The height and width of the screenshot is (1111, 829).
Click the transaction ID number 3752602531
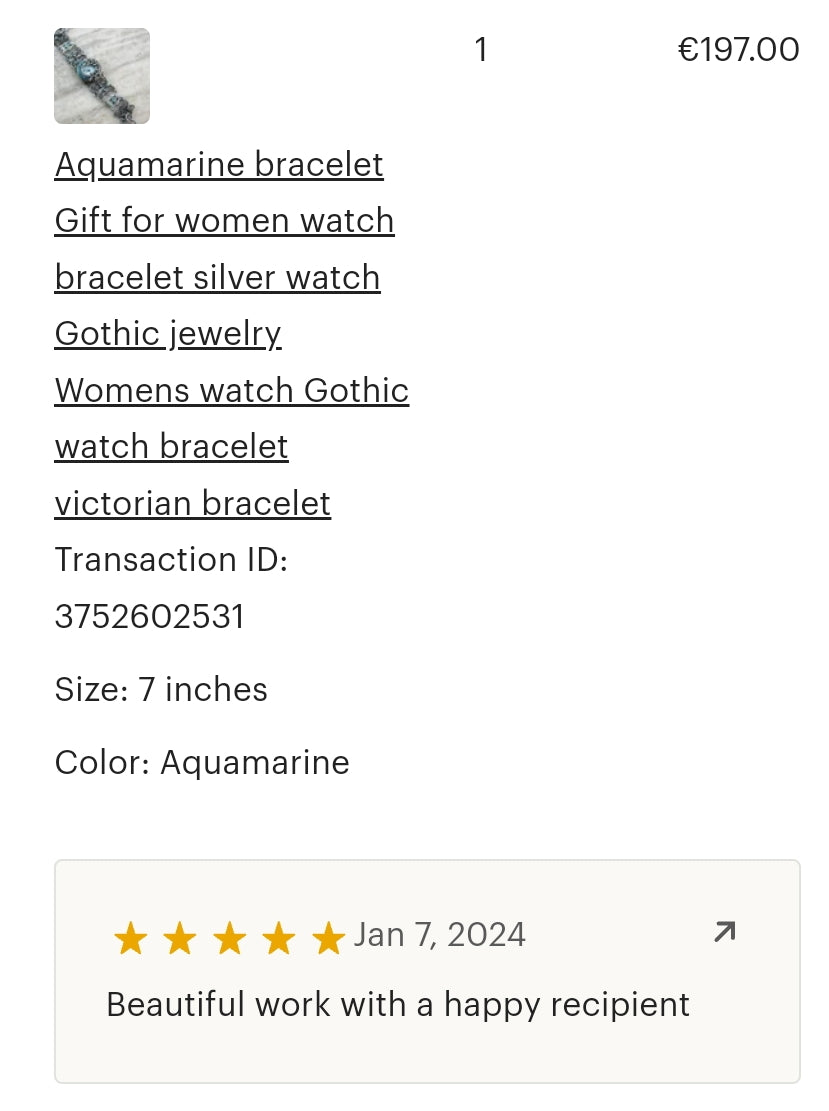(x=149, y=616)
